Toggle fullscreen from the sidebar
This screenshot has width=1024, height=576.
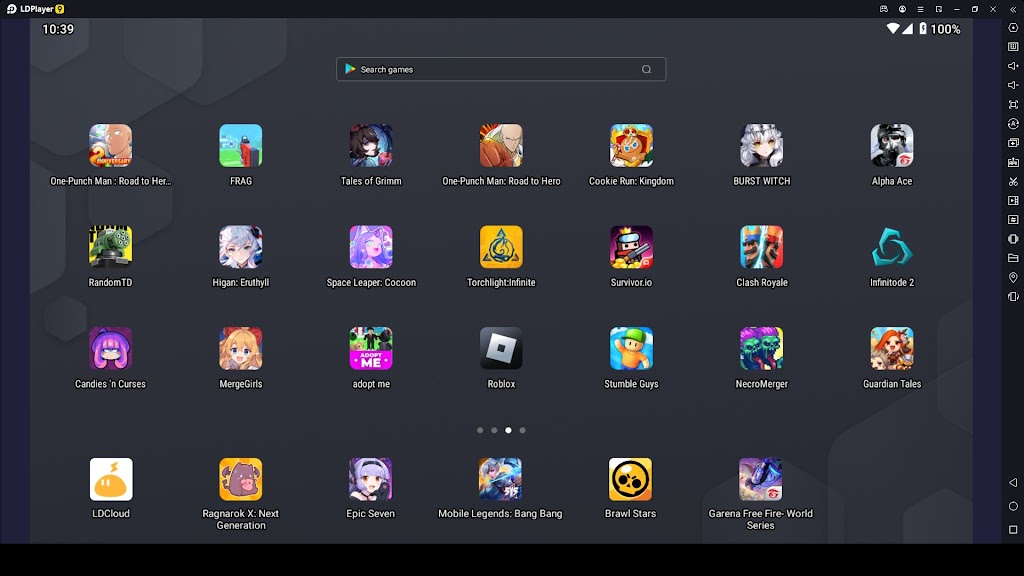[1013, 104]
